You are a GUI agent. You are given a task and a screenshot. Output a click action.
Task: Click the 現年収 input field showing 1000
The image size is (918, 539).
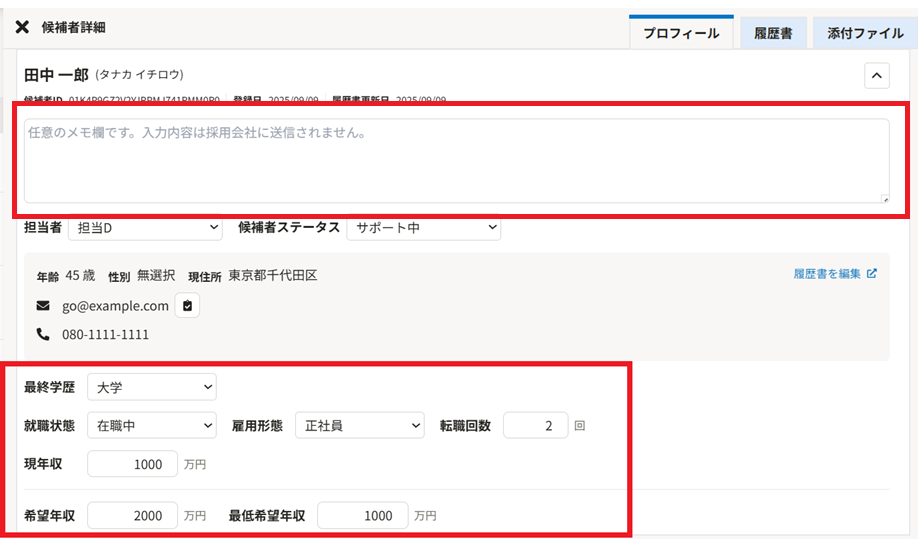[x=133, y=464]
